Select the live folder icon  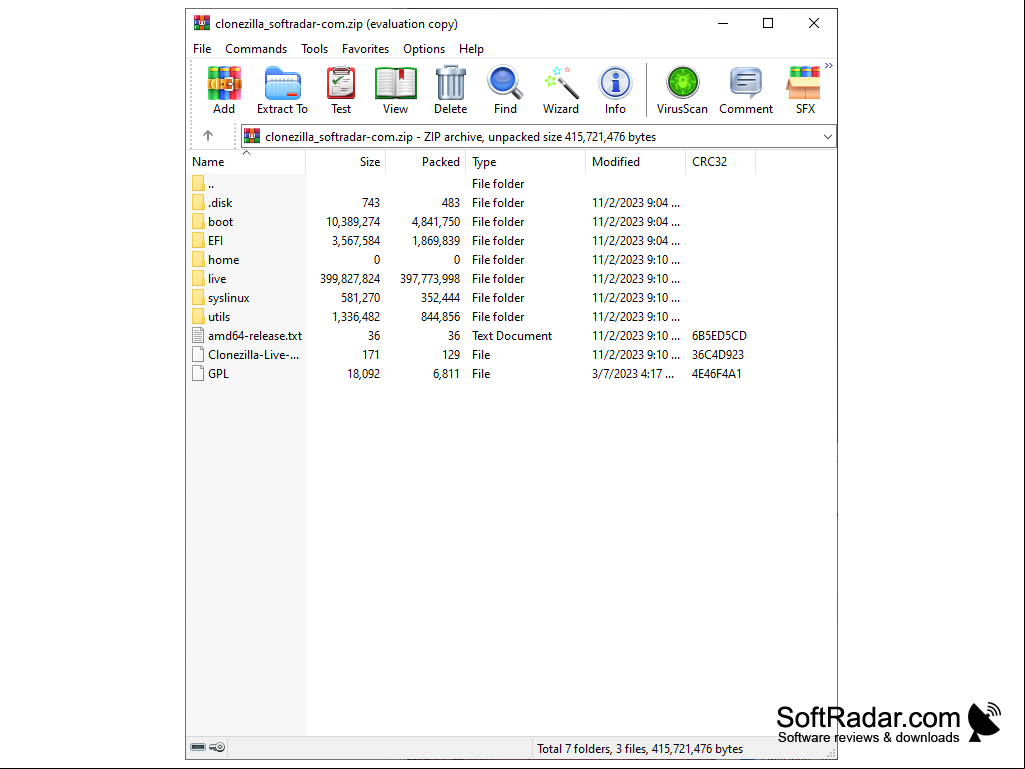tap(198, 279)
